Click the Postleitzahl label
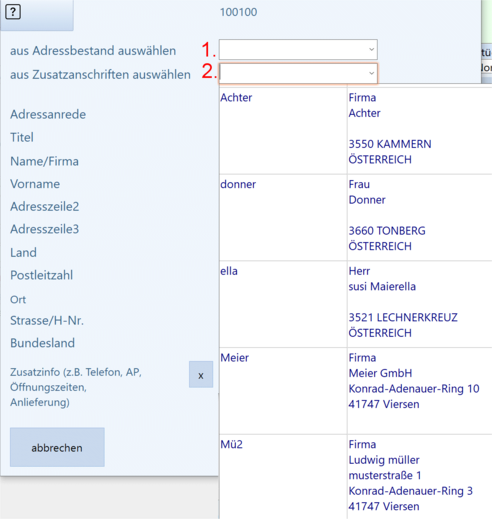The image size is (492, 519). [x=42, y=275]
